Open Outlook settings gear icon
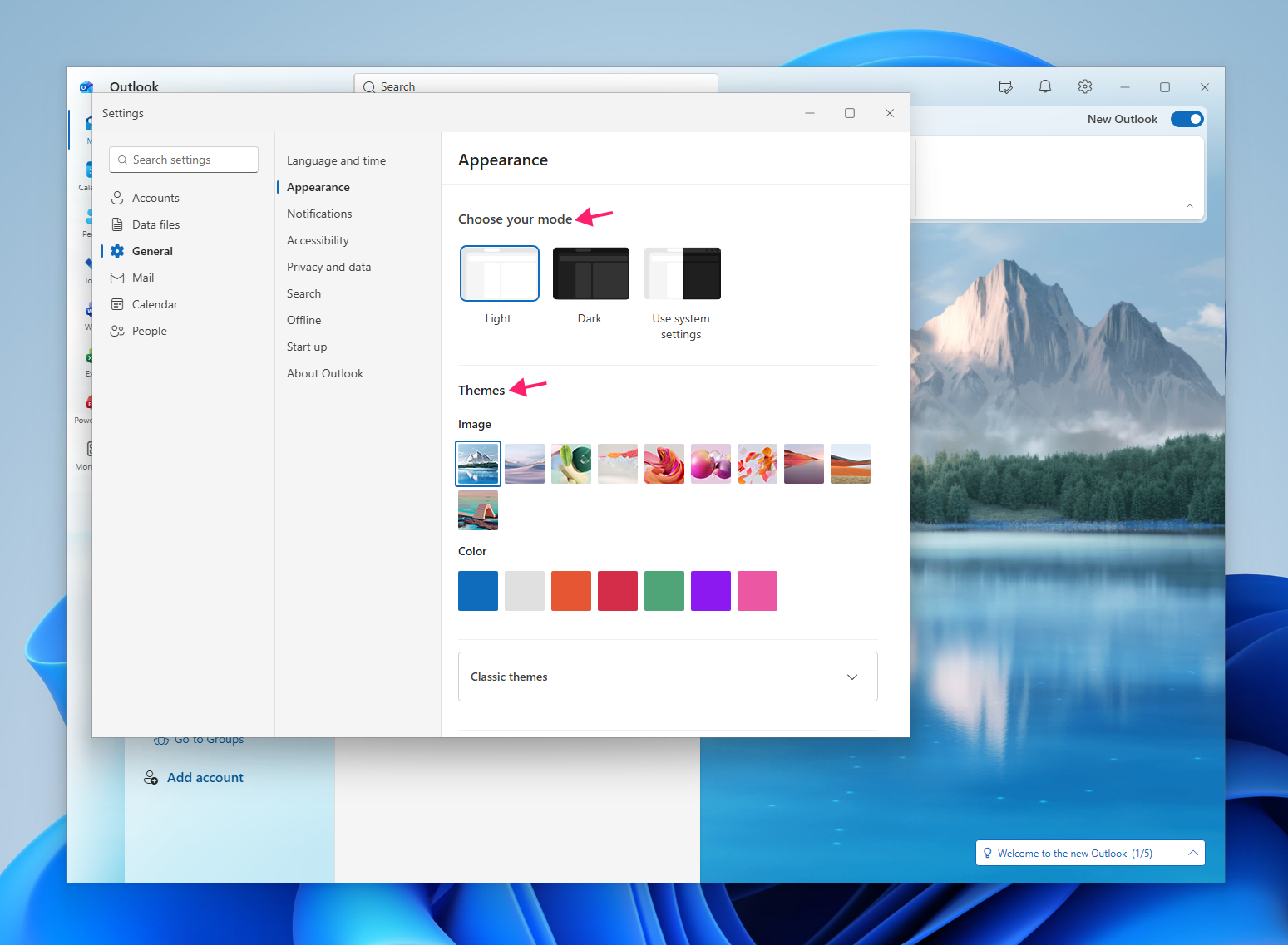 point(1085,86)
